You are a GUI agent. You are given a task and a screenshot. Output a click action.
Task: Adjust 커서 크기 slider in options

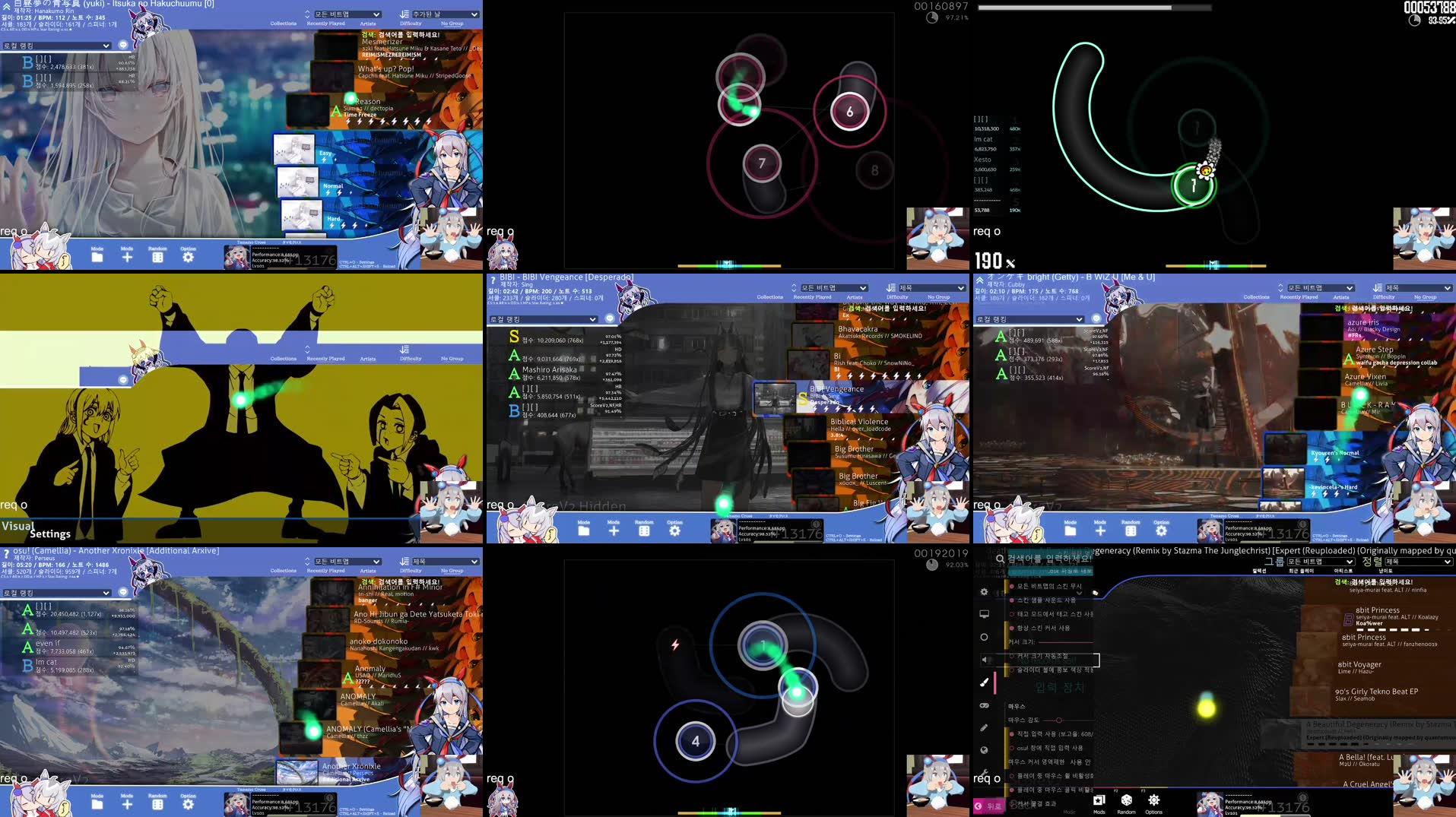(1064, 642)
